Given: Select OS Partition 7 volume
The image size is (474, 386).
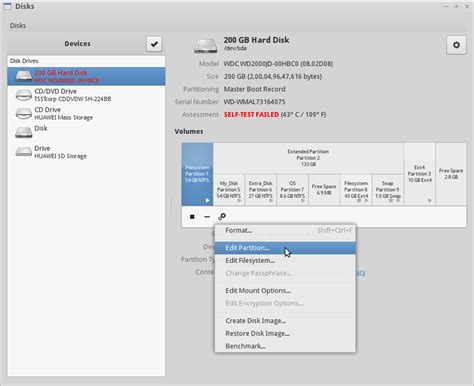Looking at the screenshot, I should click(x=292, y=190).
